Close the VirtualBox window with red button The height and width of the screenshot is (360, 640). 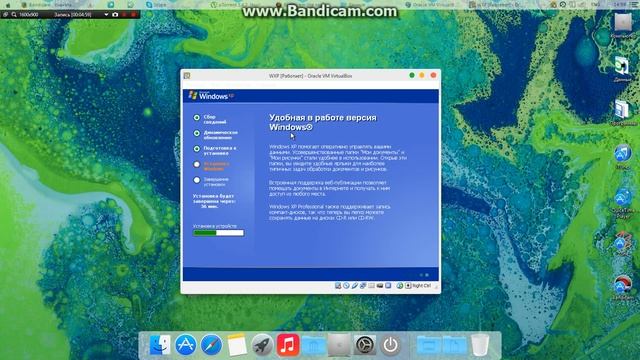point(433,75)
